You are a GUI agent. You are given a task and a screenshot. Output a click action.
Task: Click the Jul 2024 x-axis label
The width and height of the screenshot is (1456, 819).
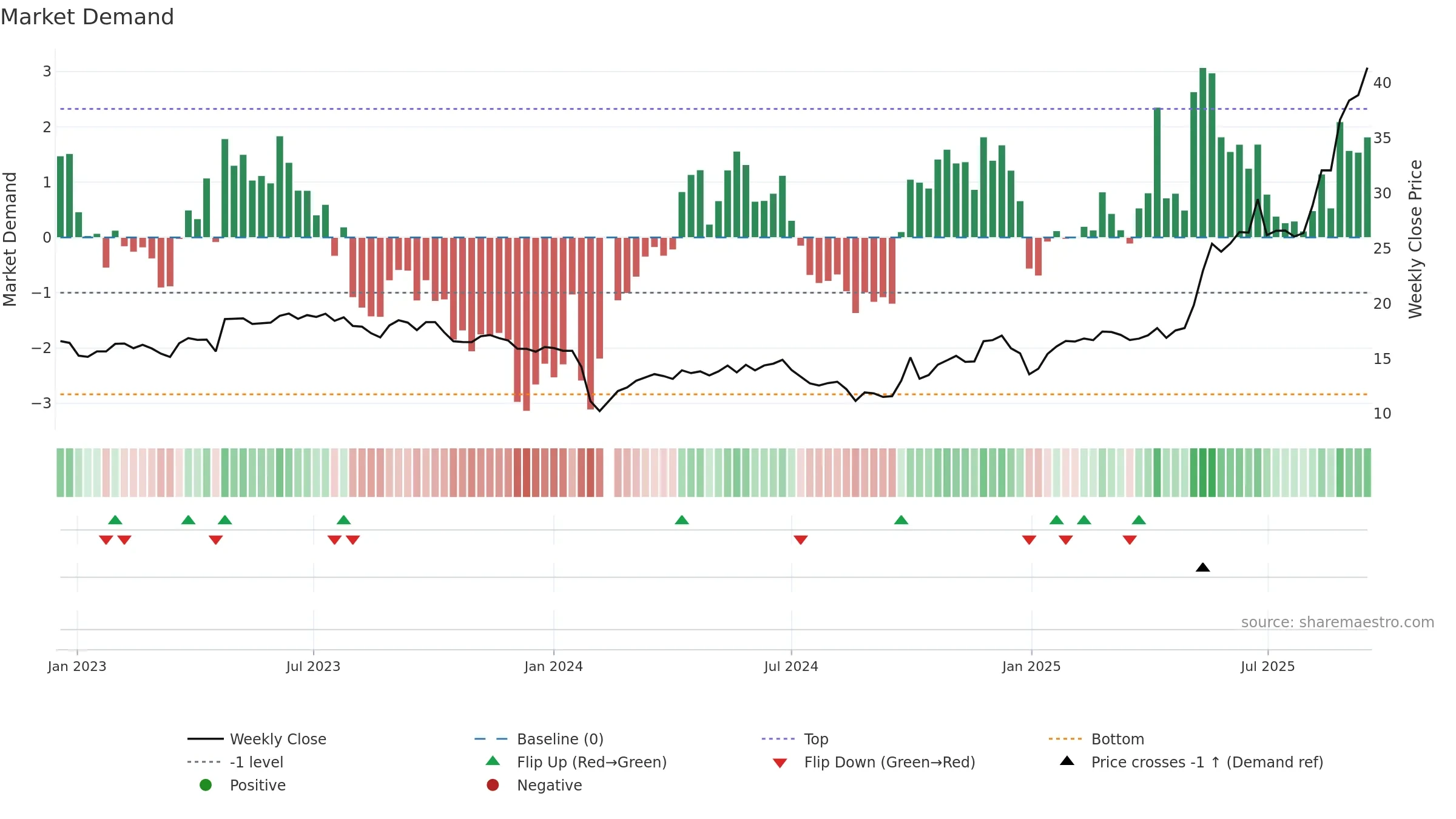click(x=791, y=667)
